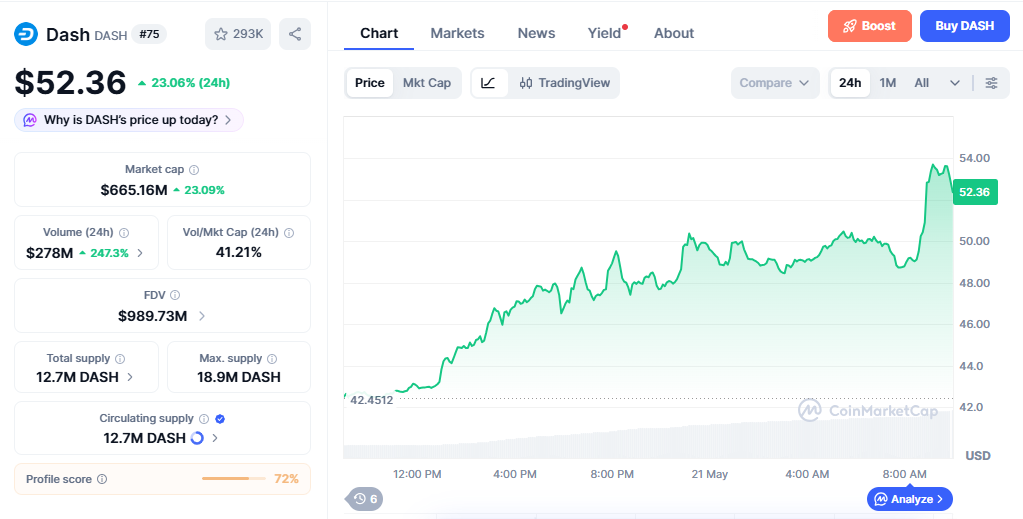Expand Total supply details chevron

pyautogui.click(x=130, y=377)
